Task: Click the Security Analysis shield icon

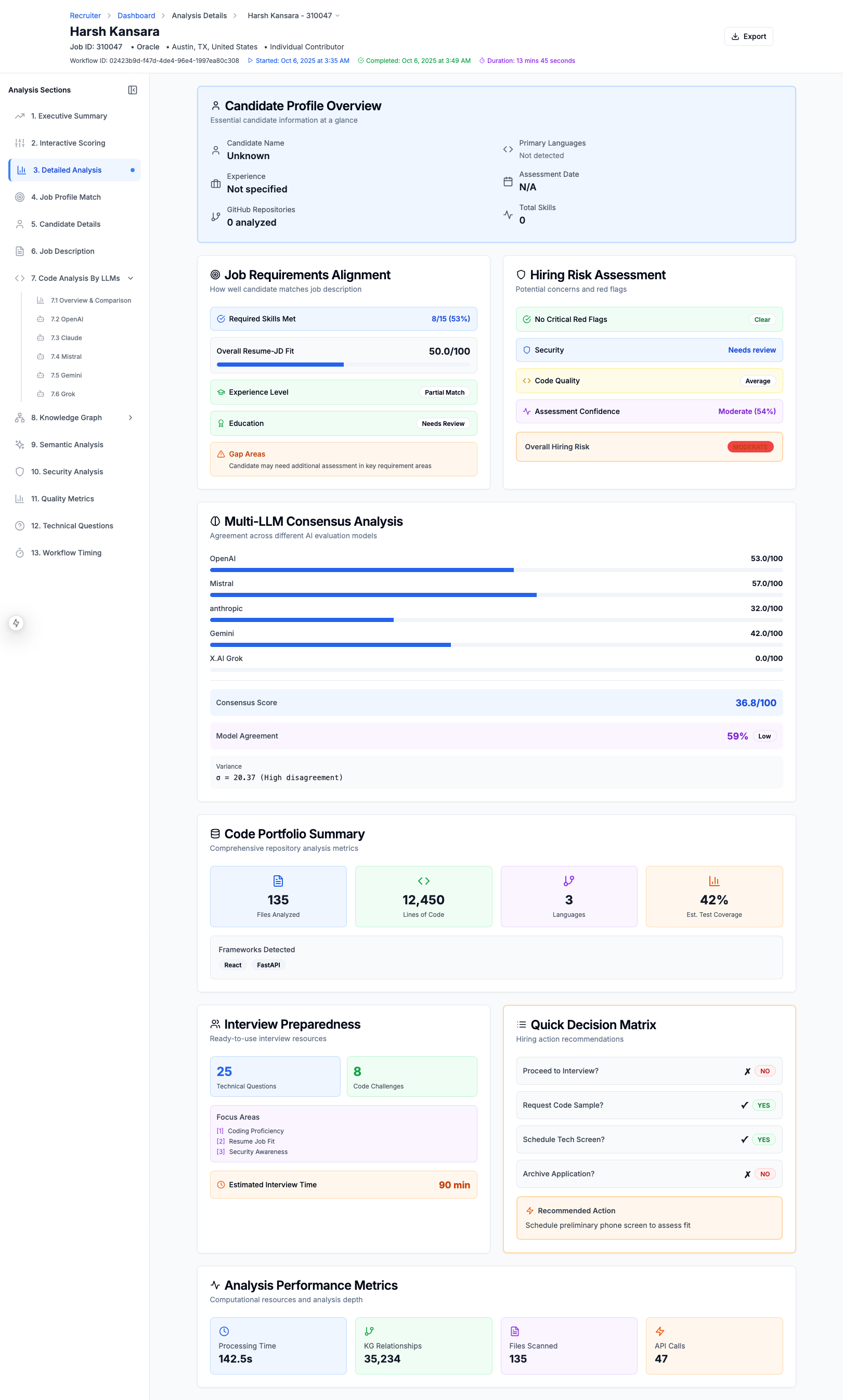Action: 20,471
